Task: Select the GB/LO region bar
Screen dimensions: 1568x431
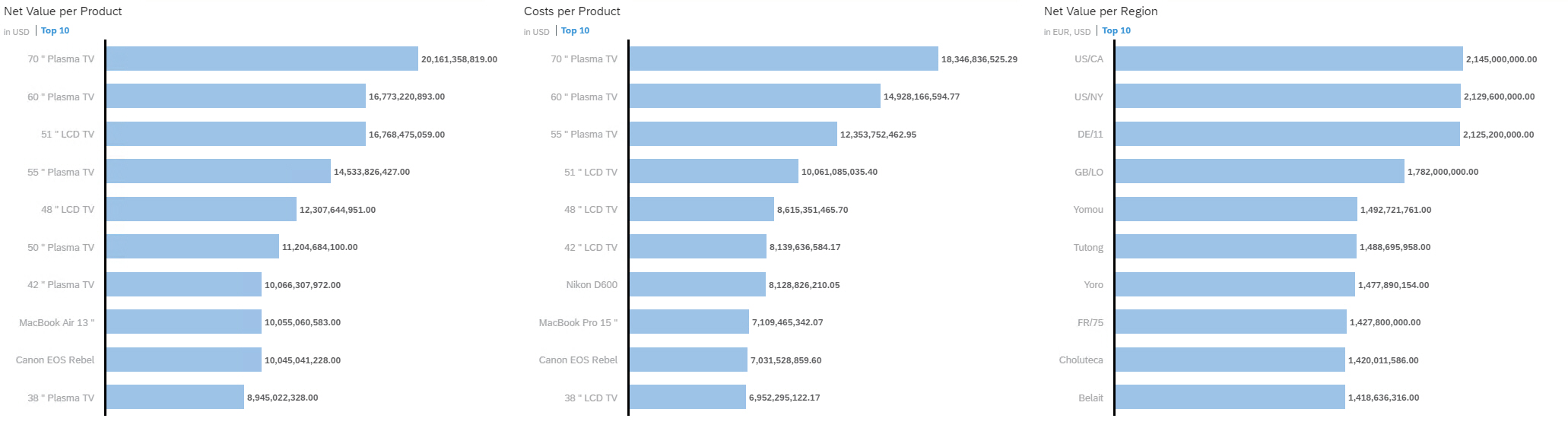Action: pos(1259,171)
